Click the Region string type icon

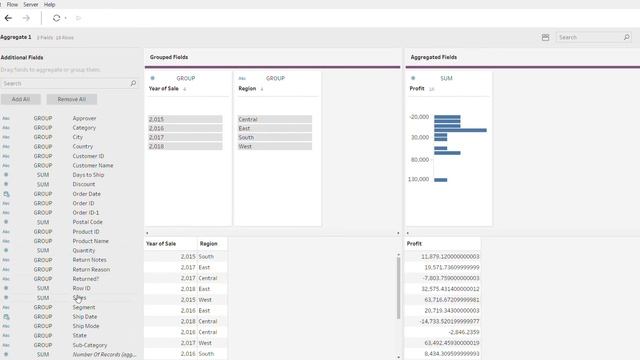(242, 78)
